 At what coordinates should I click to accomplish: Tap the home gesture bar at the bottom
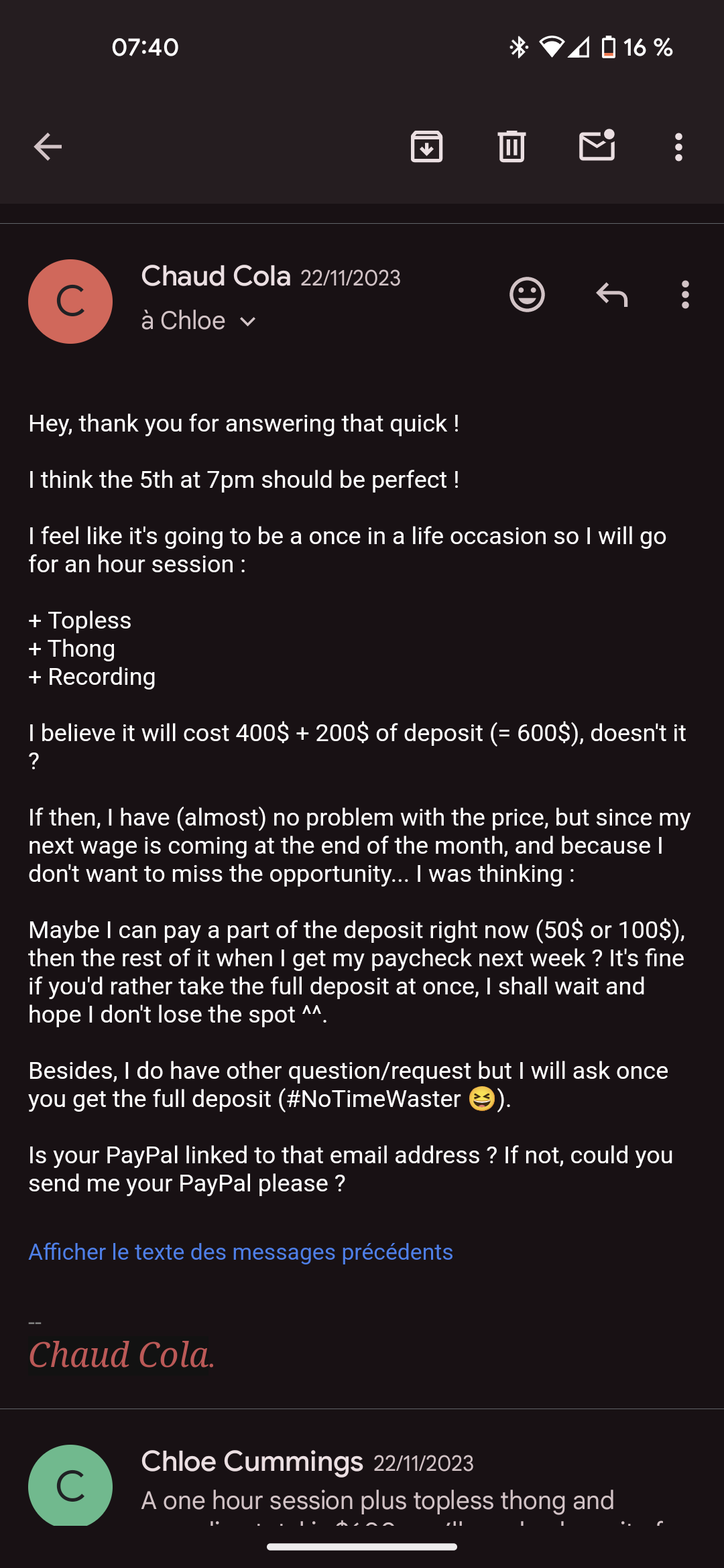[362, 1547]
